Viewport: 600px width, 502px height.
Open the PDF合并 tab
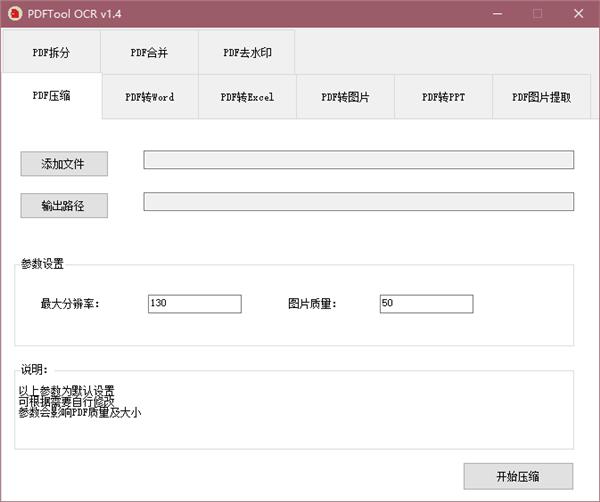pos(150,52)
